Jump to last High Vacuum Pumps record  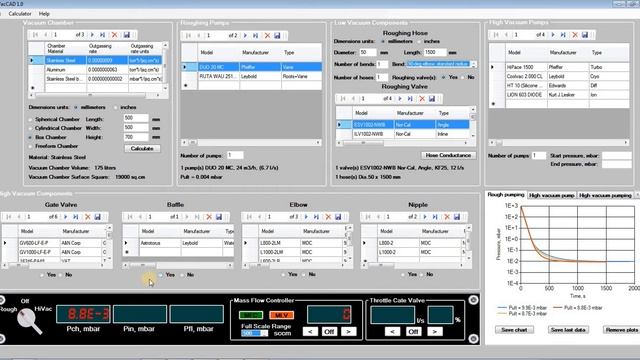click(563, 35)
